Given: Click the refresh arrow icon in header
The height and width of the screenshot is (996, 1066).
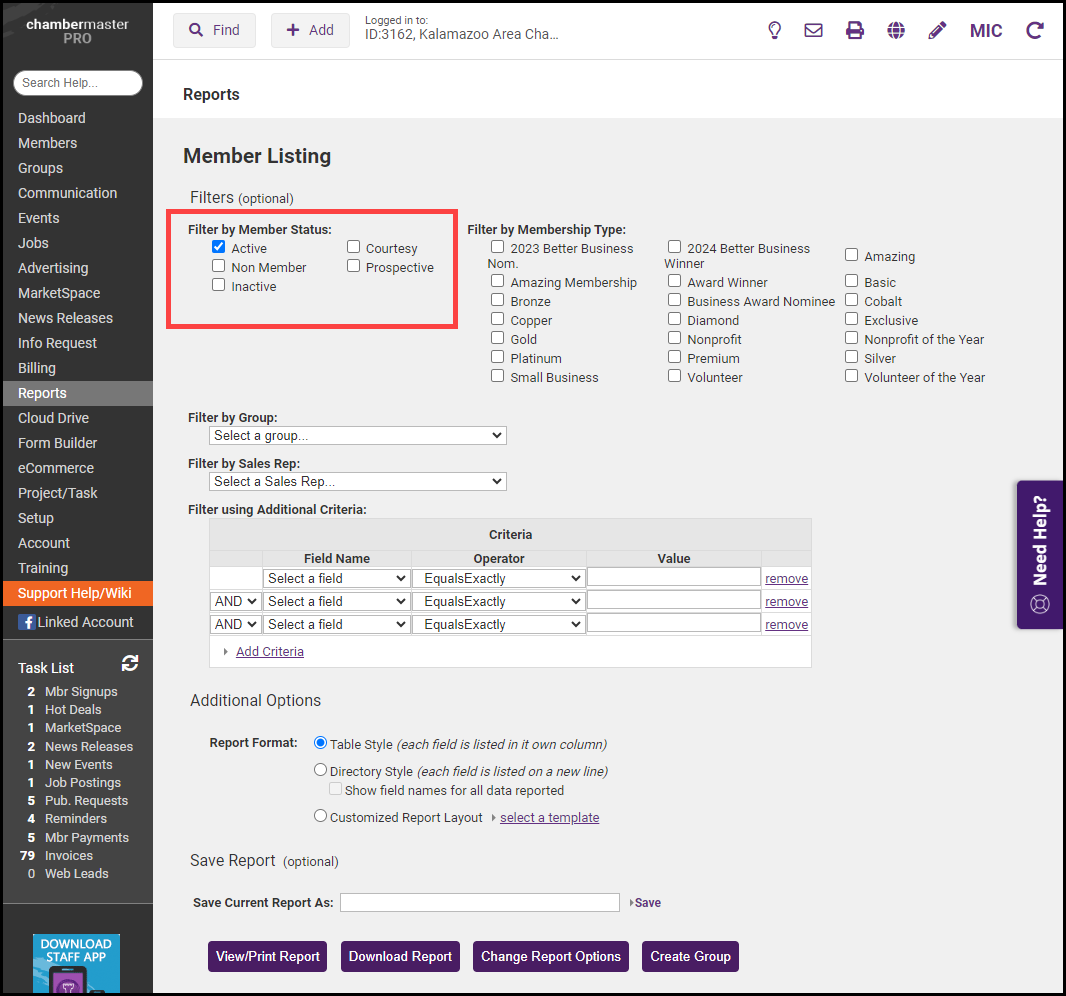Looking at the screenshot, I should 1035,30.
